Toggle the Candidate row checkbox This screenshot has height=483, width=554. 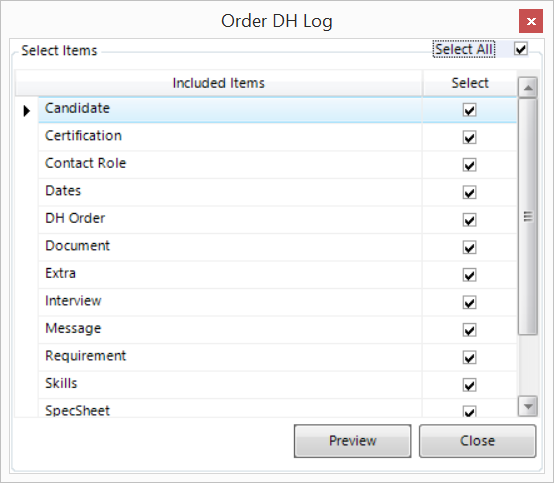pyautogui.click(x=469, y=110)
